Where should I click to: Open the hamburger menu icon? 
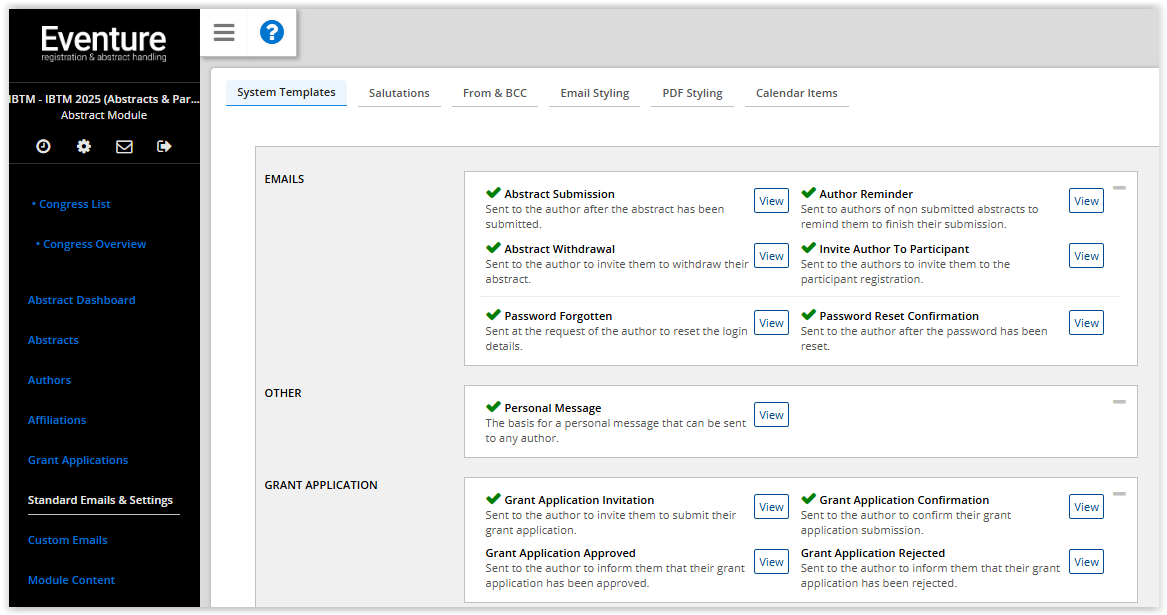click(x=223, y=32)
